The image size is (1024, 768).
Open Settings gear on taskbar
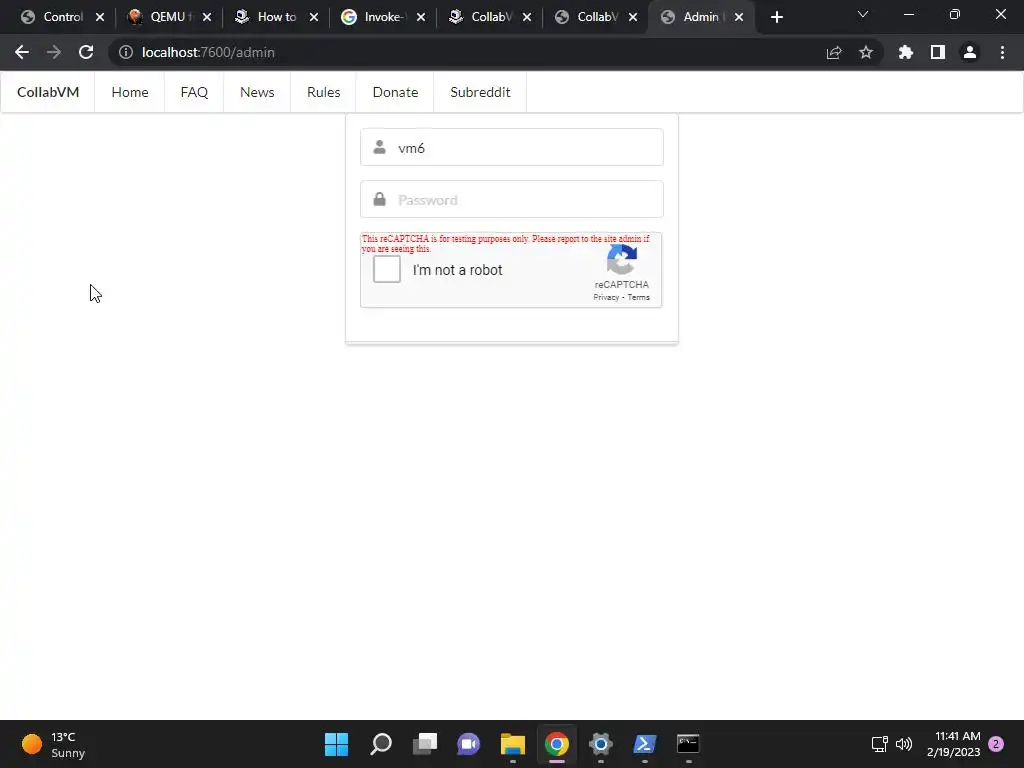pyautogui.click(x=600, y=744)
